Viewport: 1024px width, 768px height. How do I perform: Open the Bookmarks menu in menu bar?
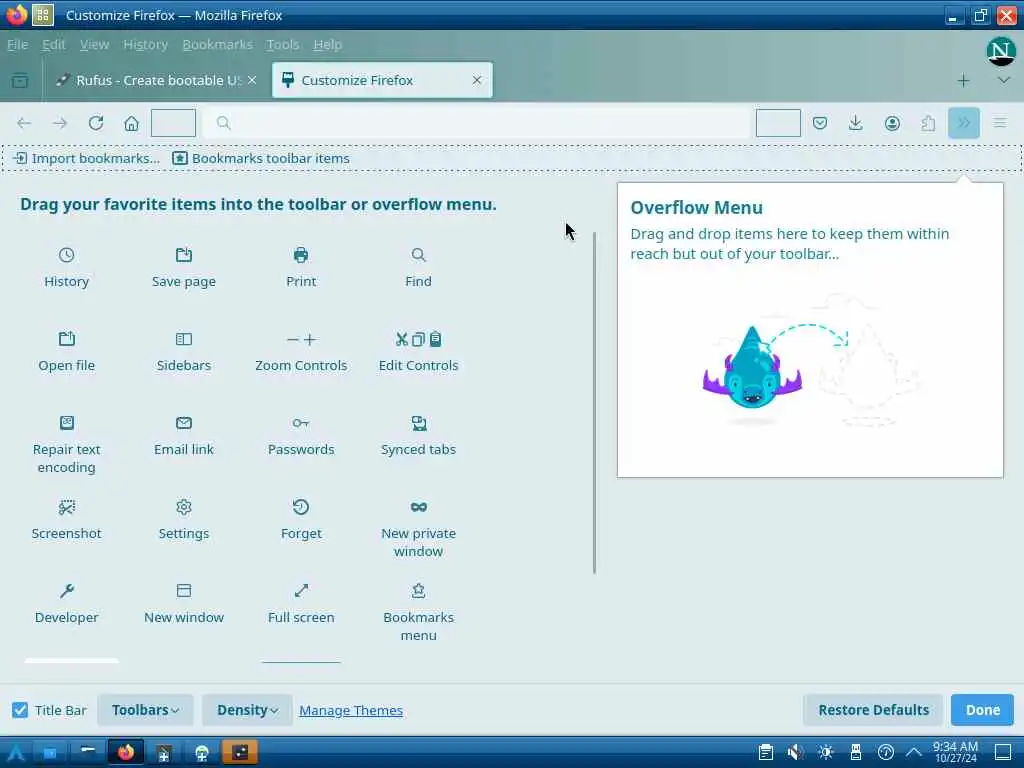coord(217,44)
